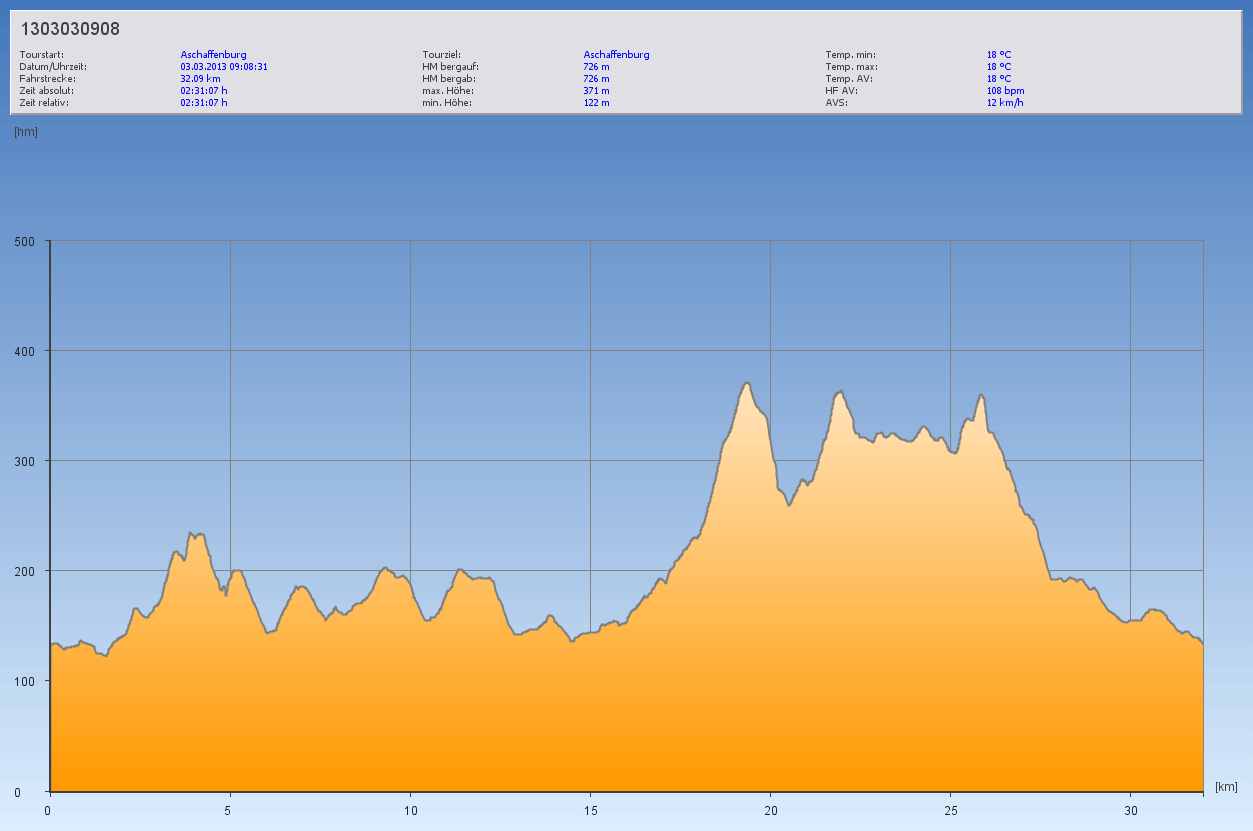The image size is (1253, 831).
Task: Select the 30 tick label on the x-axis
Action: [1130, 810]
